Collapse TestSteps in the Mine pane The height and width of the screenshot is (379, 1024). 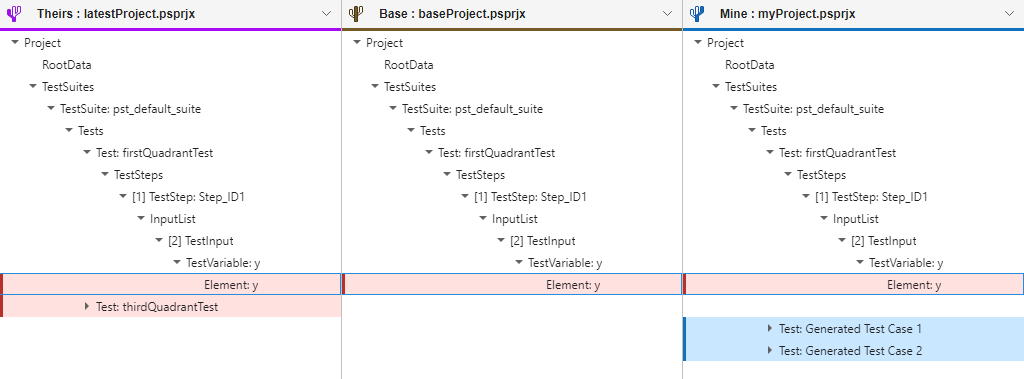pyautogui.click(x=788, y=174)
